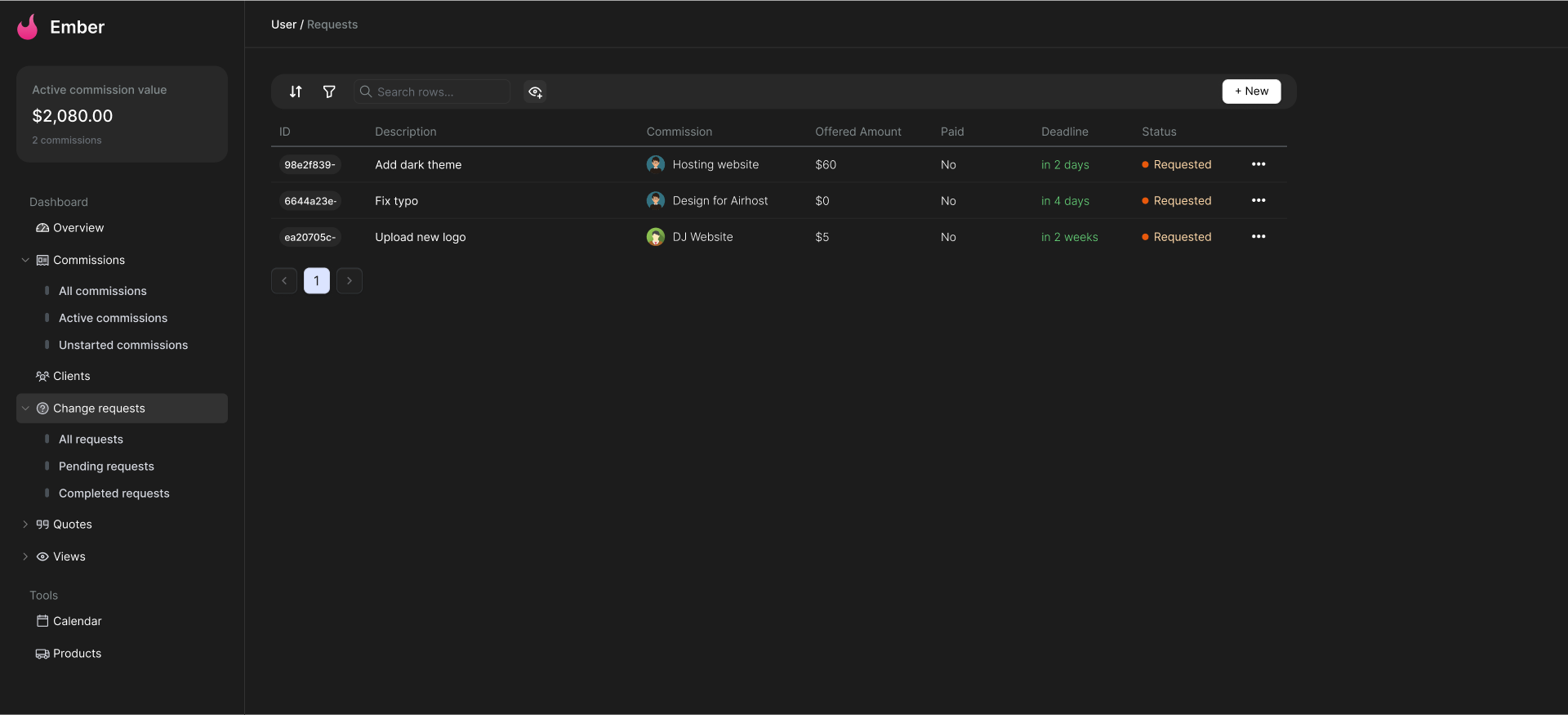Open the Upload new logo request
Screen dimensions: 1568x715
click(421, 237)
